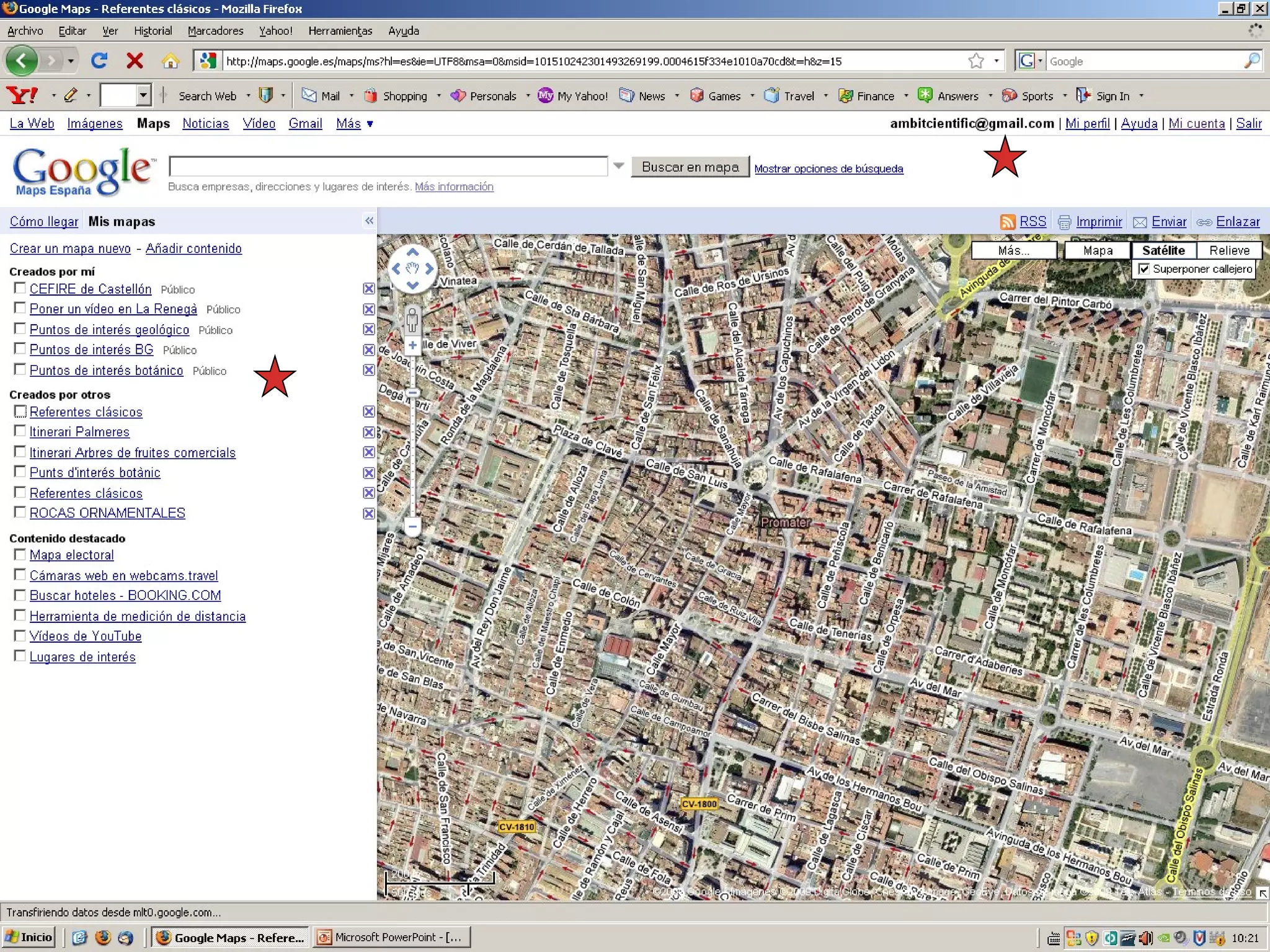Click the Firefox home icon
The image size is (1270, 952).
(170, 61)
